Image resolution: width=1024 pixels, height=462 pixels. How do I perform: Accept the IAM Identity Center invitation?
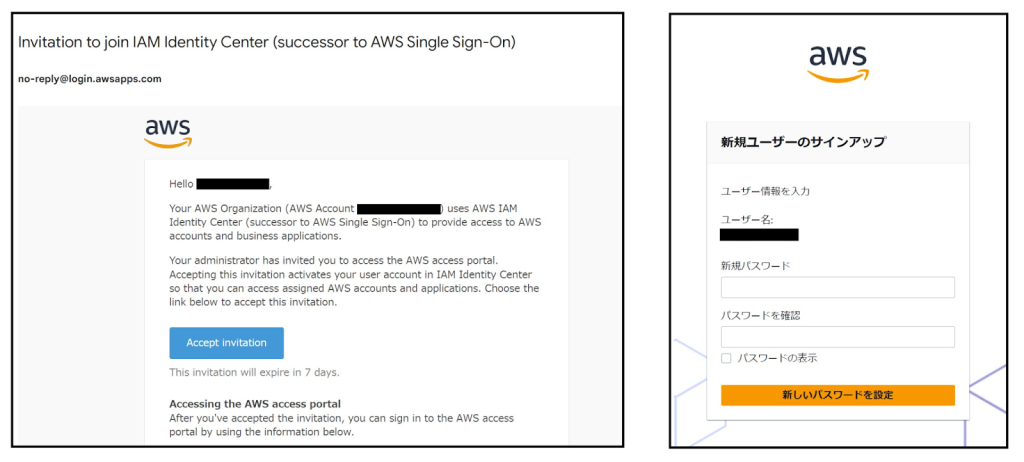[x=227, y=343]
